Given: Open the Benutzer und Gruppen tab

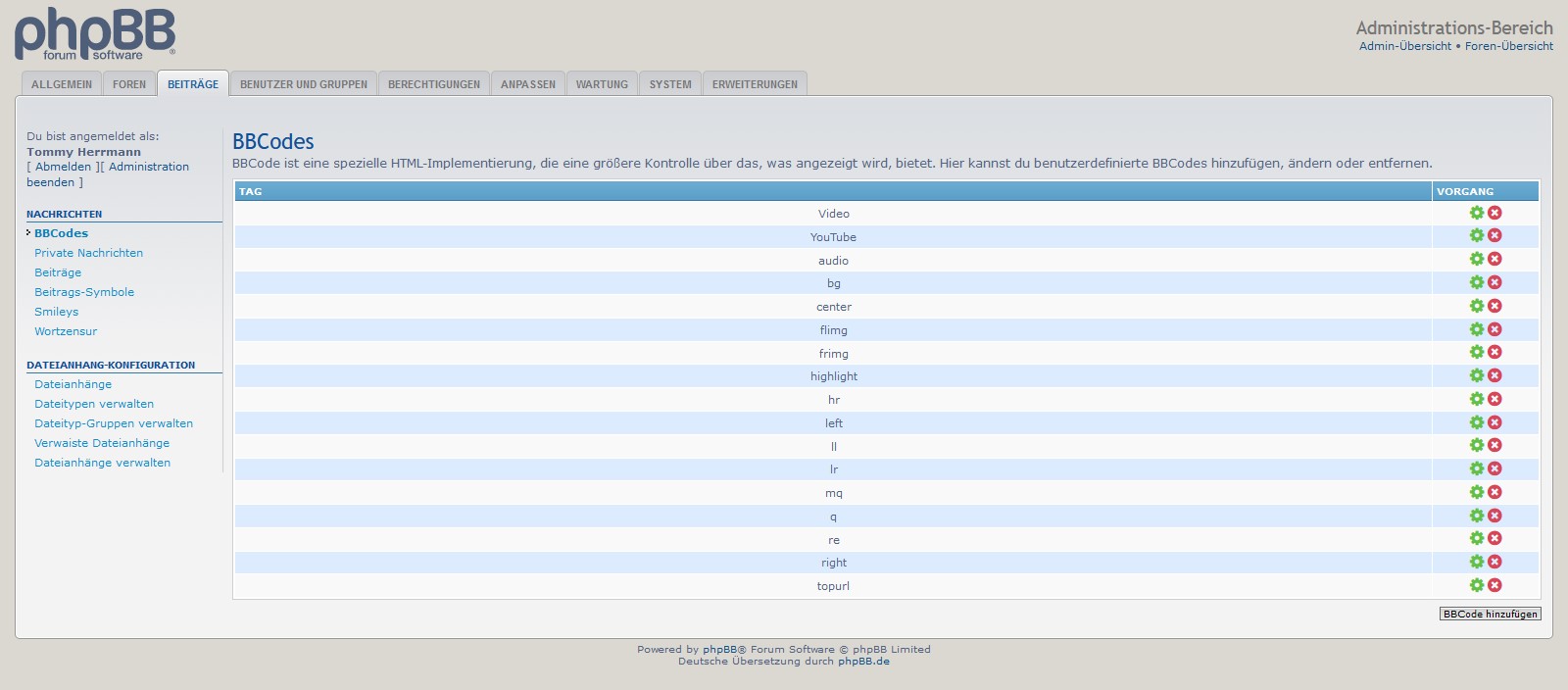Looking at the screenshot, I should pyautogui.click(x=303, y=84).
